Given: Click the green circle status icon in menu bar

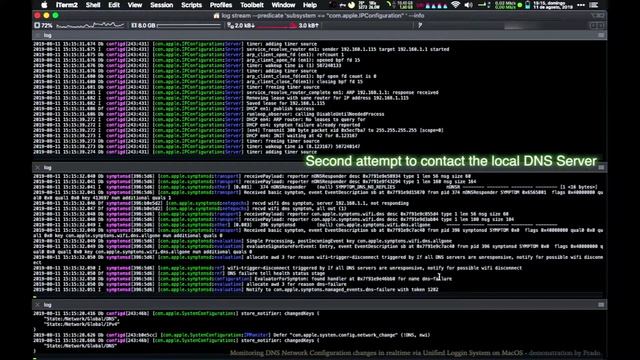Looking at the screenshot, I should [520, 5].
